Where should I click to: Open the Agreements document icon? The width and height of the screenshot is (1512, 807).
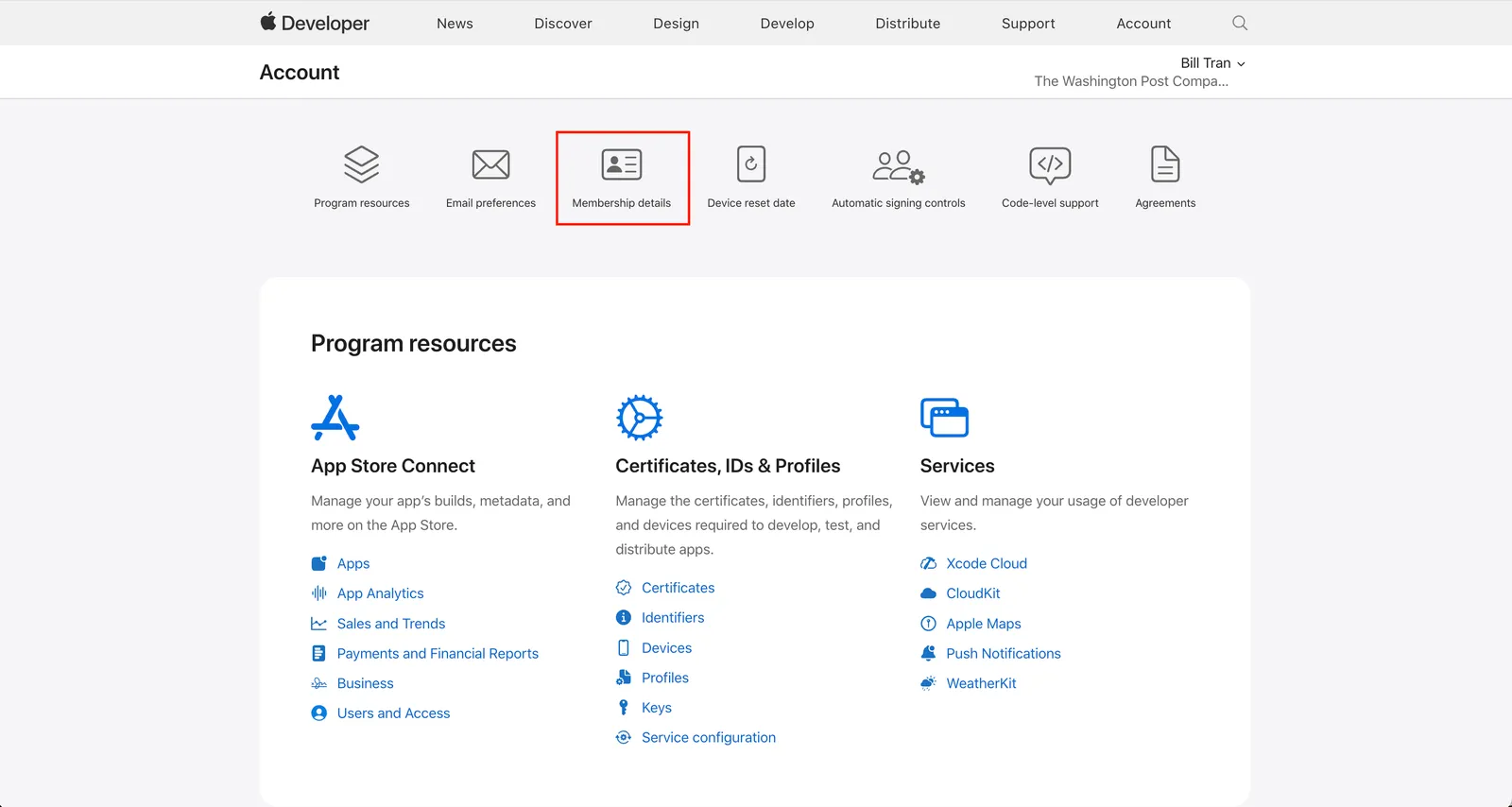(1165, 164)
